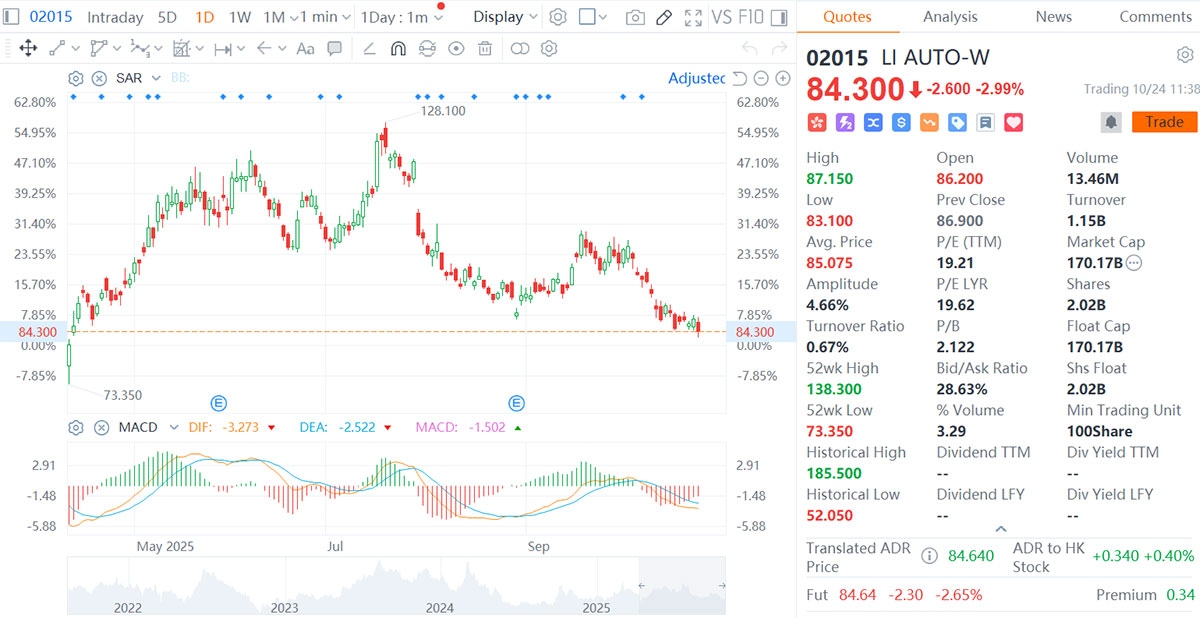Image resolution: width=1200 pixels, height=618 pixels.
Task: Toggle drawings visibility eye icon
Action: (456, 48)
